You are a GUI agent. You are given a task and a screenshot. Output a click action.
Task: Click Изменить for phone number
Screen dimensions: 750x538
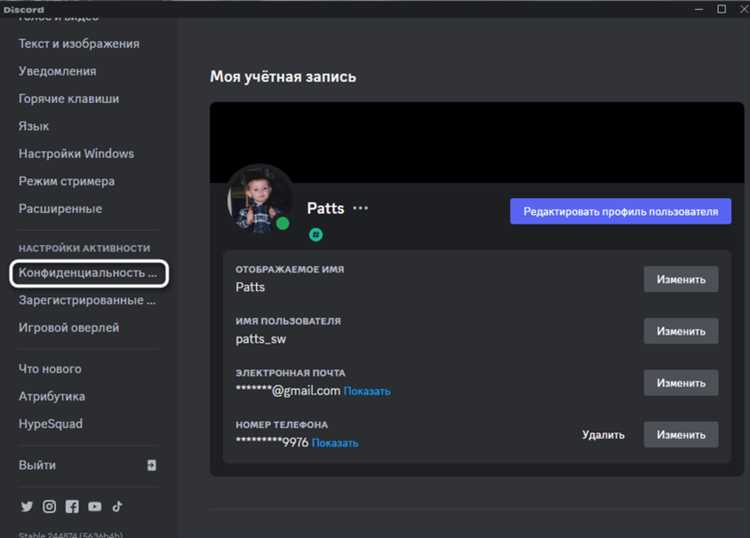coord(681,434)
